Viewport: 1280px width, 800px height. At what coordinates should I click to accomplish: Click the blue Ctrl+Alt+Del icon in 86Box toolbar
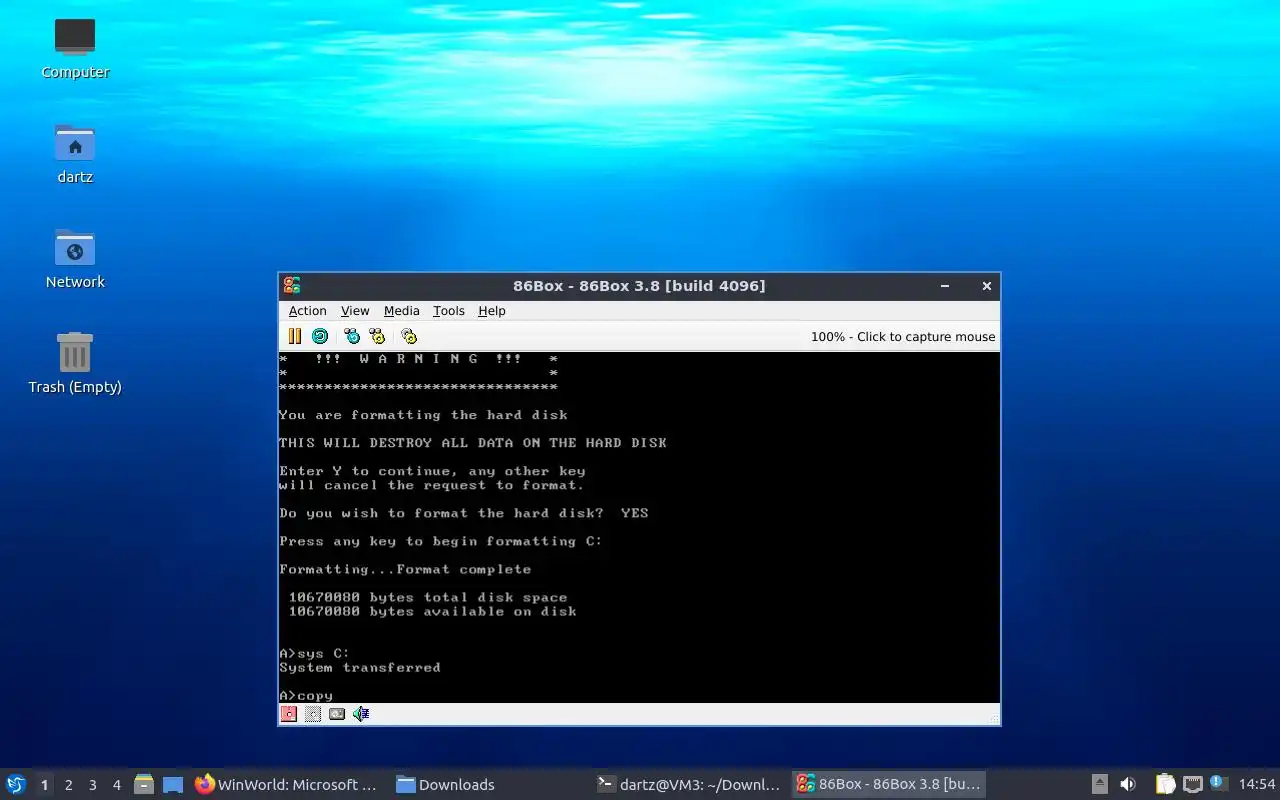pyautogui.click(x=352, y=336)
